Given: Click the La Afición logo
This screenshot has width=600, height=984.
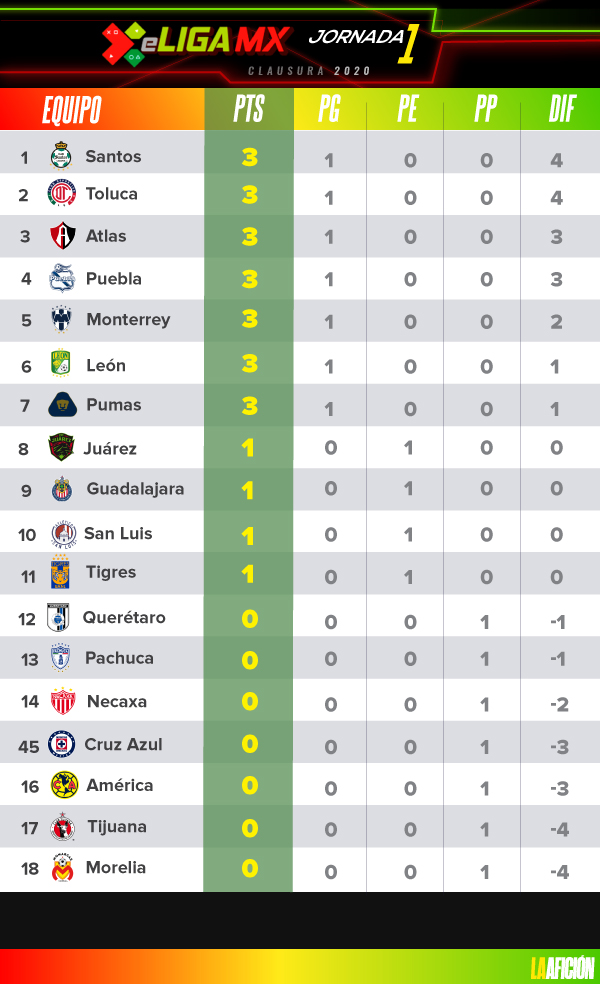Looking at the screenshot, I should tap(562, 967).
